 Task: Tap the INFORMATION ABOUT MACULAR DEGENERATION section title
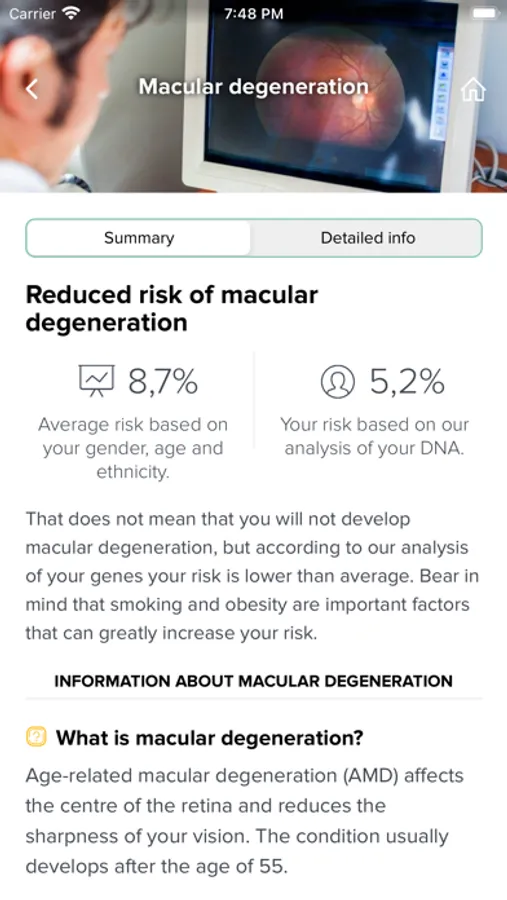tap(253, 681)
